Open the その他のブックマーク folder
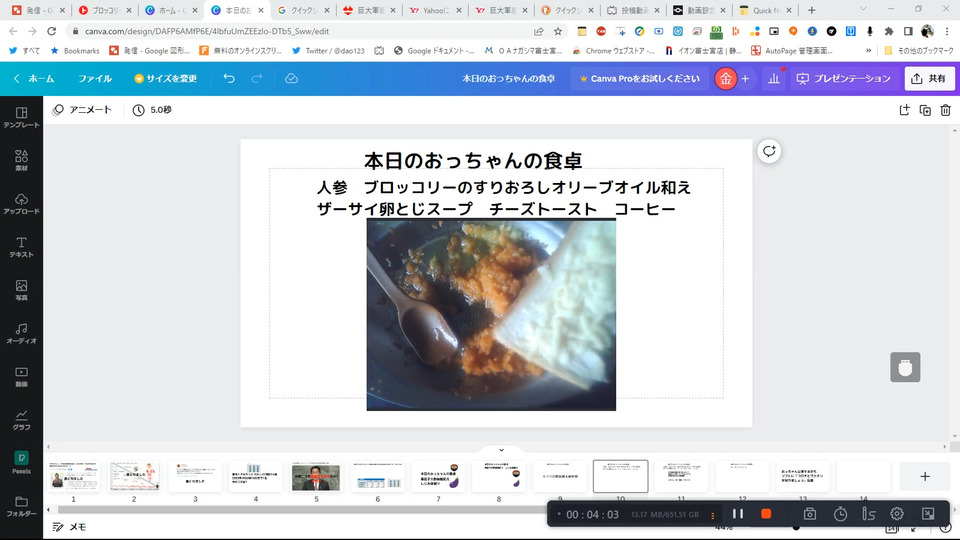The width and height of the screenshot is (960, 540). [919, 51]
